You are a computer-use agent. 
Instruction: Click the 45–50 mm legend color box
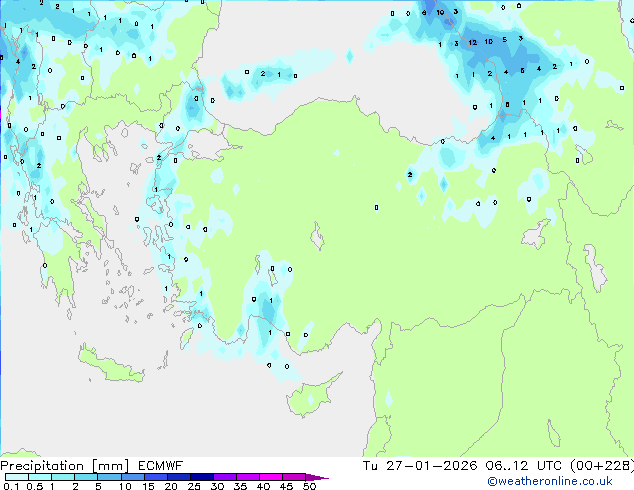(x=294, y=477)
